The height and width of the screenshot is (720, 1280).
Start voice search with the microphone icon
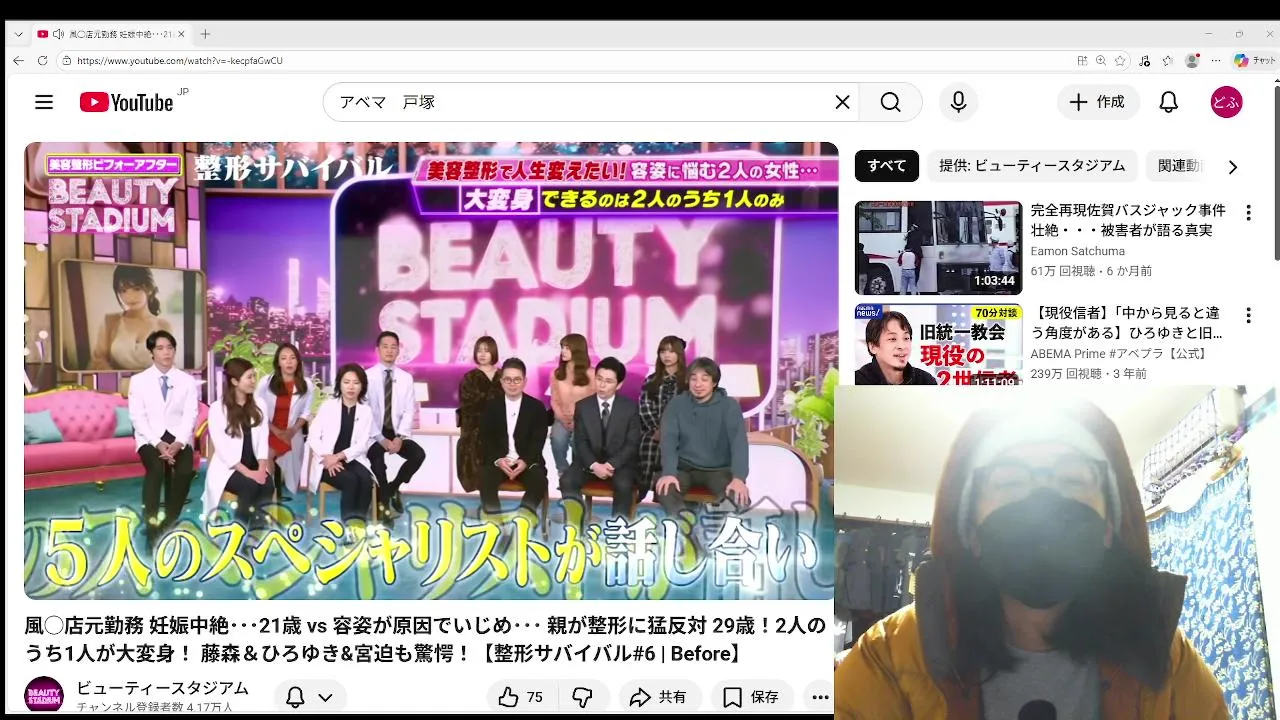coord(958,102)
